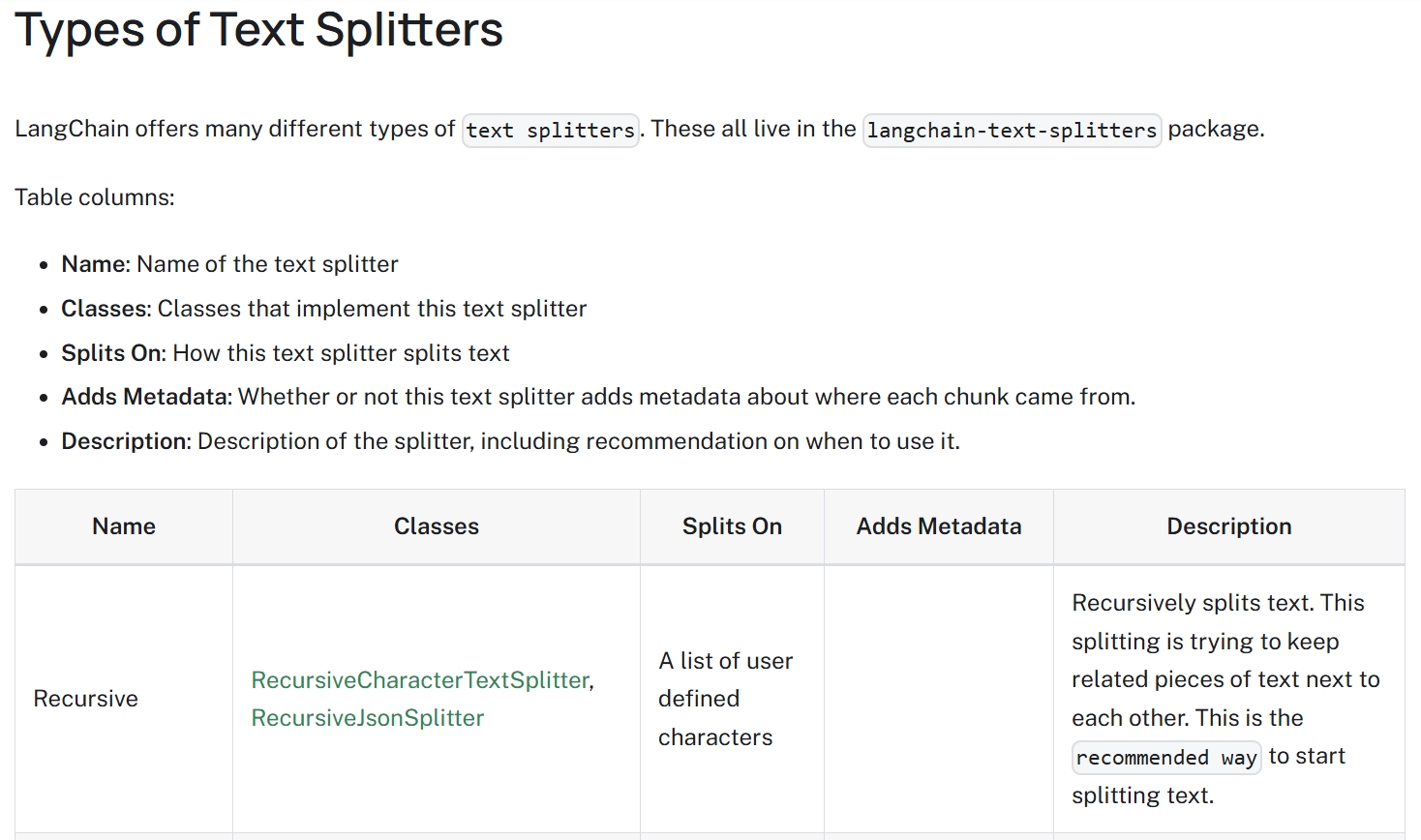The height and width of the screenshot is (840, 1421).
Task: Open the RecursiveCharacterTextSplitter class link
Action: pos(420,680)
